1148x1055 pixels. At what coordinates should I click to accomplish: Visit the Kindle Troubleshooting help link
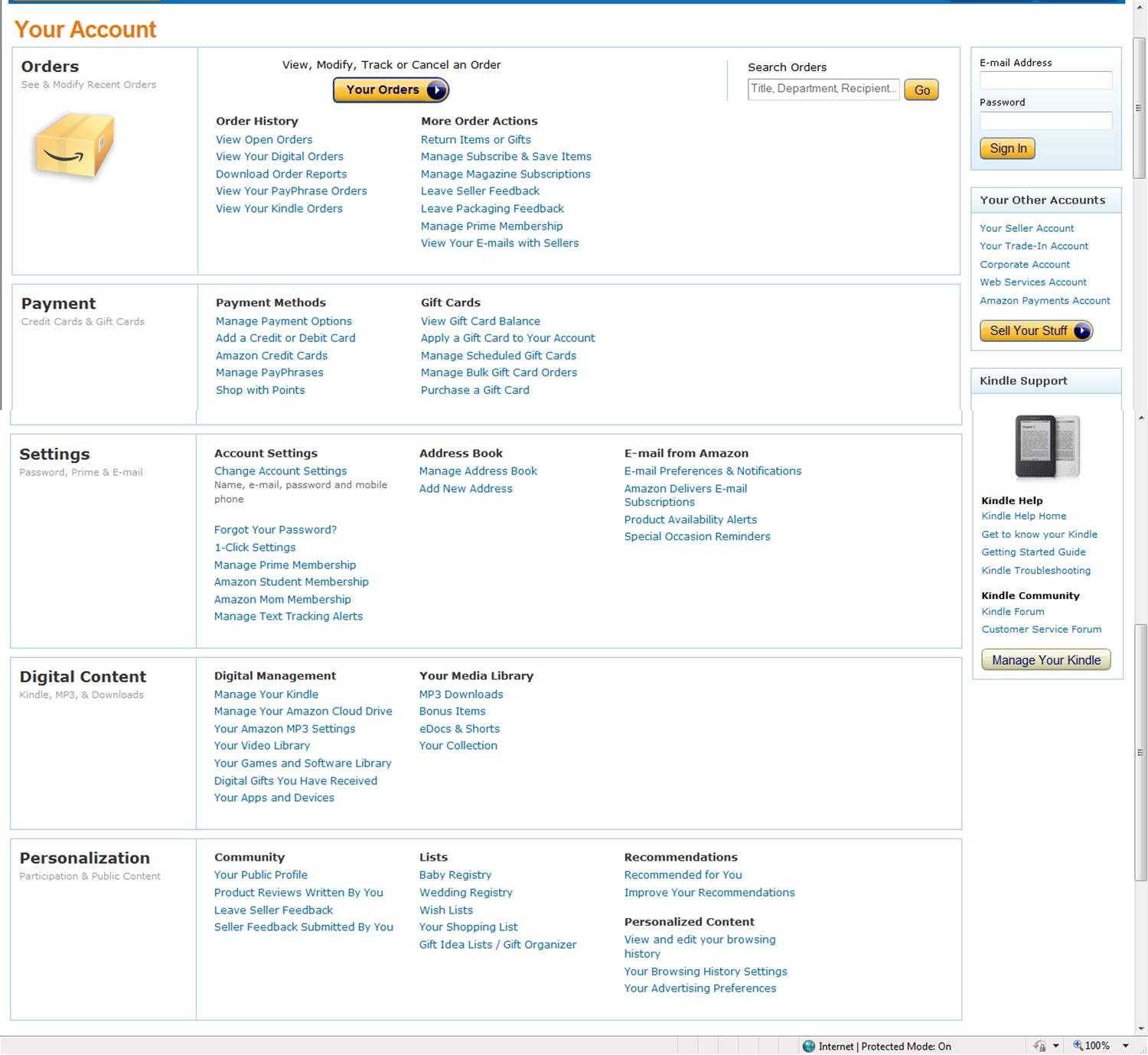coord(1035,571)
